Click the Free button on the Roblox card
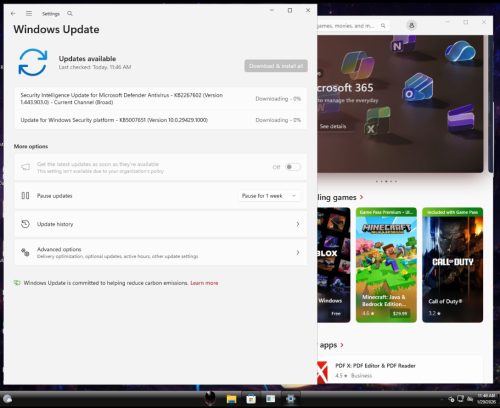Viewport: 500px width, 408px height. (x=336, y=313)
